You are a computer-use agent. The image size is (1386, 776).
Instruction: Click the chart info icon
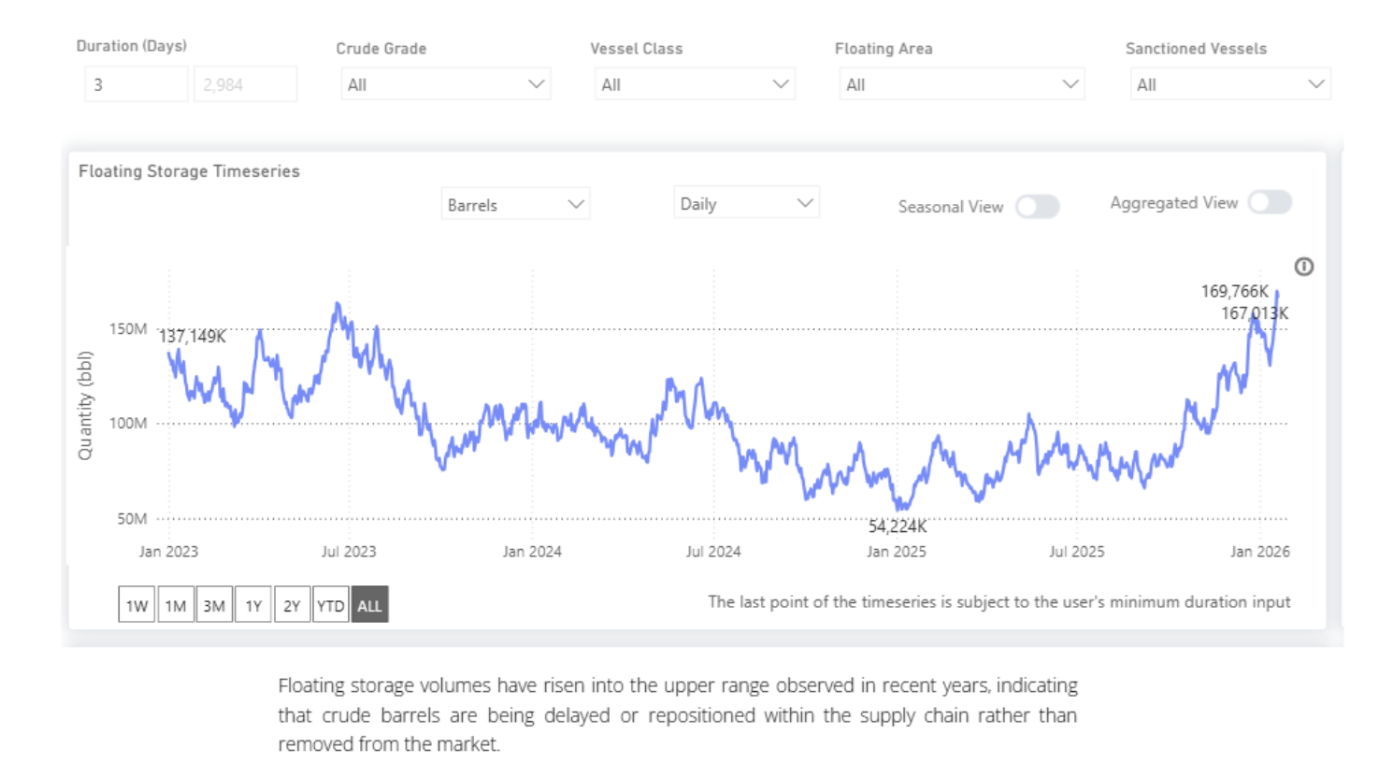[1304, 266]
